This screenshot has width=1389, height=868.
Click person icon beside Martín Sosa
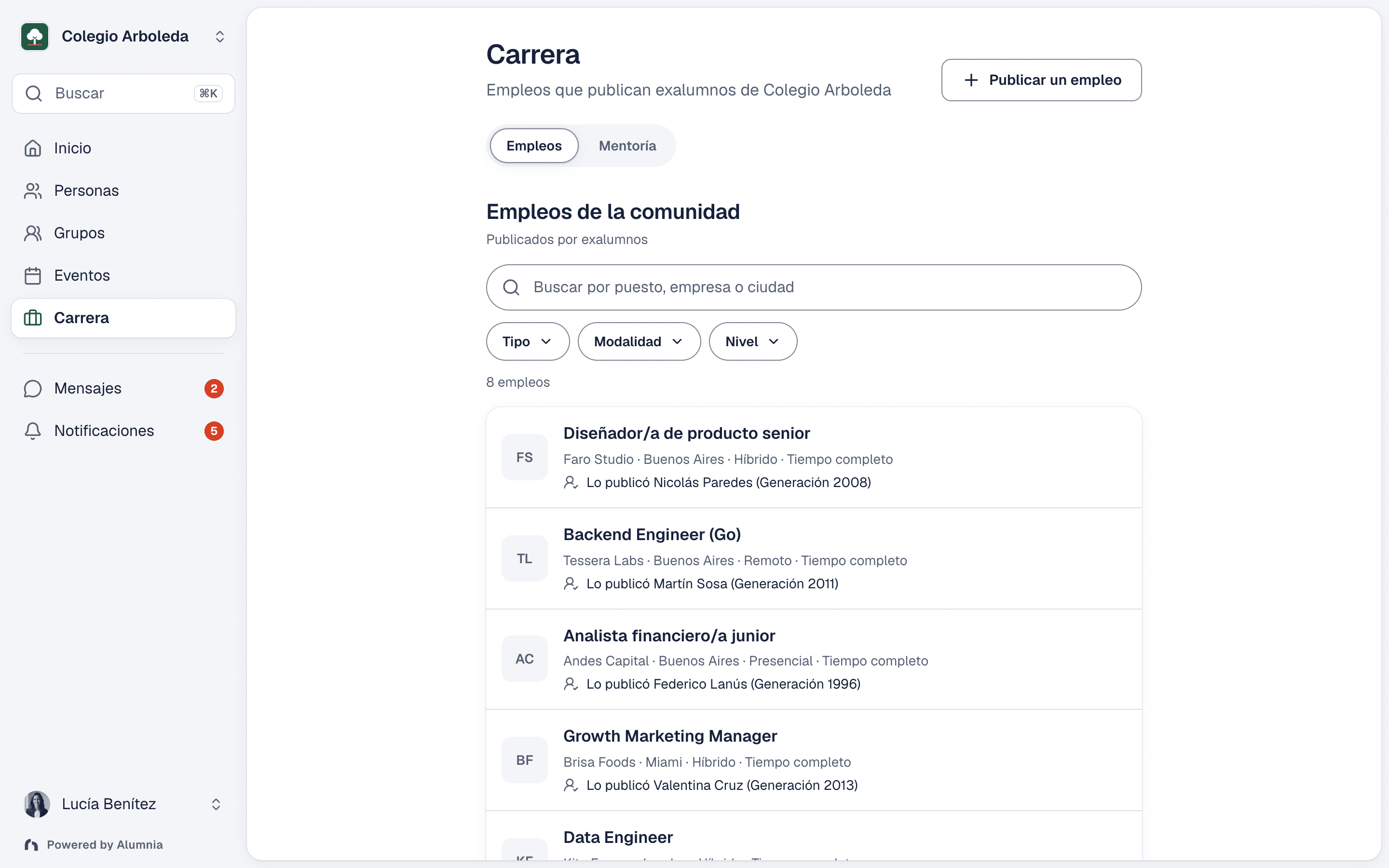click(x=571, y=584)
